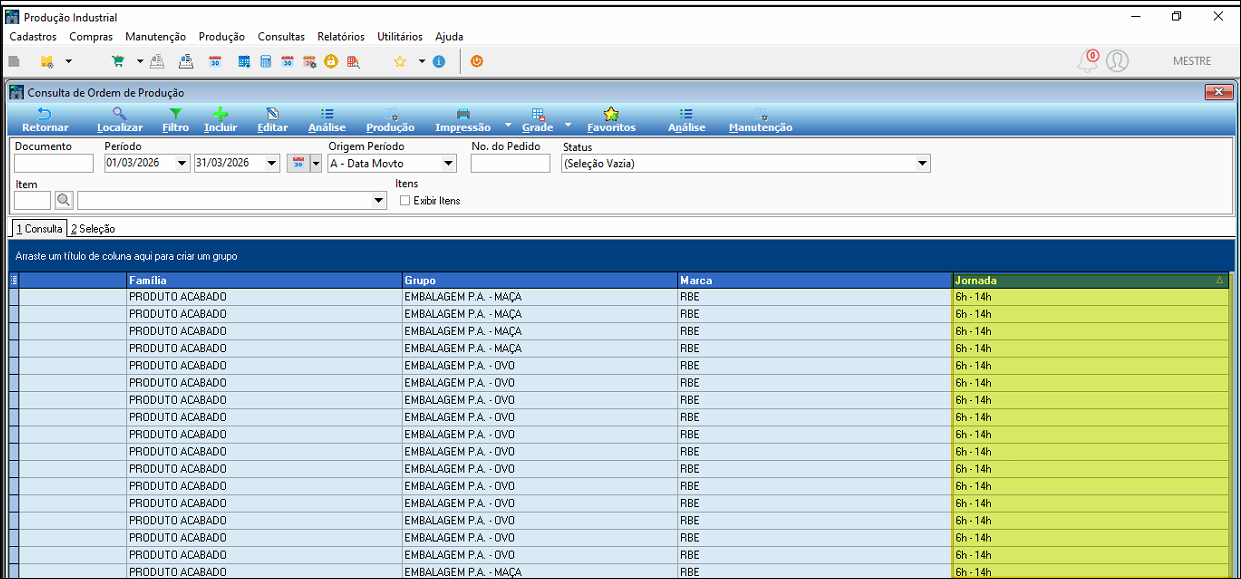The width and height of the screenshot is (1241, 579).
Task: Click the green Filtro funnel button
Action: 175,120
